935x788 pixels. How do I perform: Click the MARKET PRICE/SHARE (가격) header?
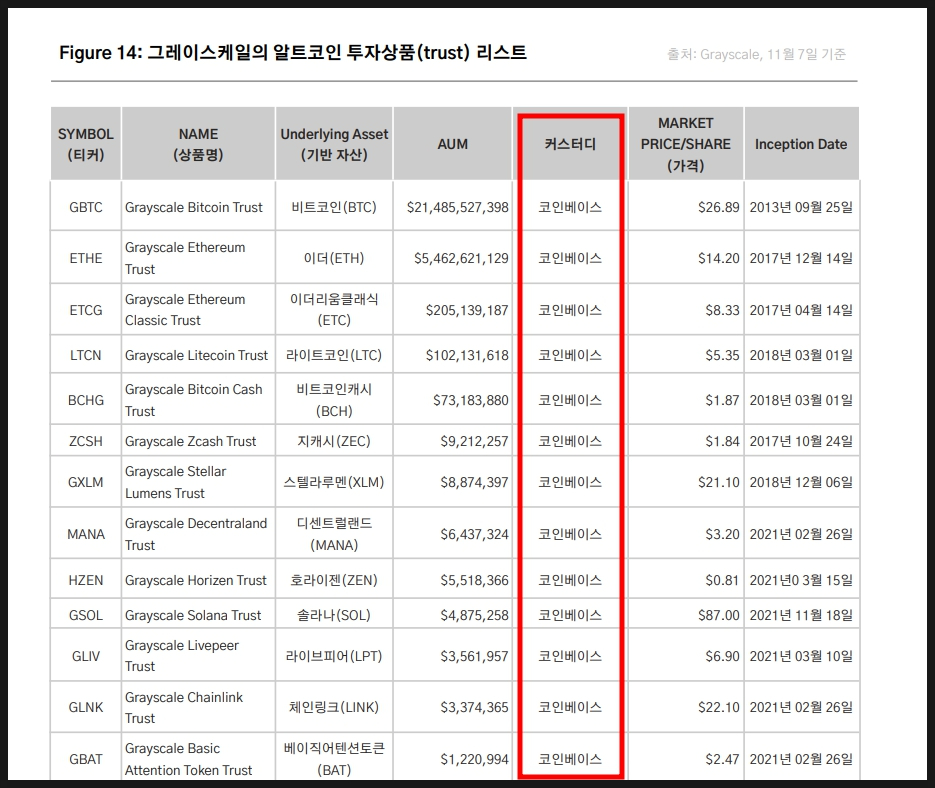coord(686,144)
